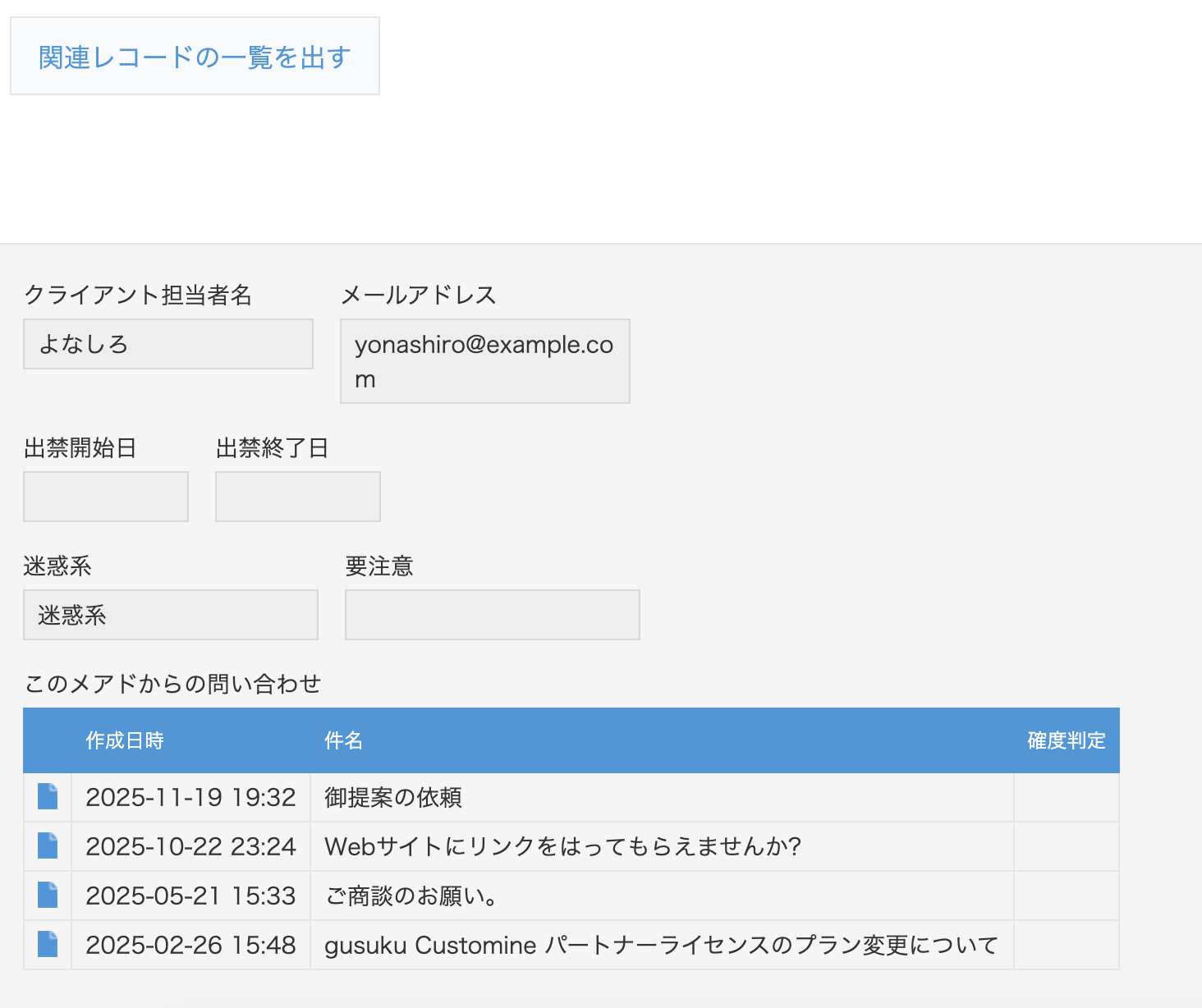
Task: Click the 作成日時 column header
Action: click(x=125, y=740)
